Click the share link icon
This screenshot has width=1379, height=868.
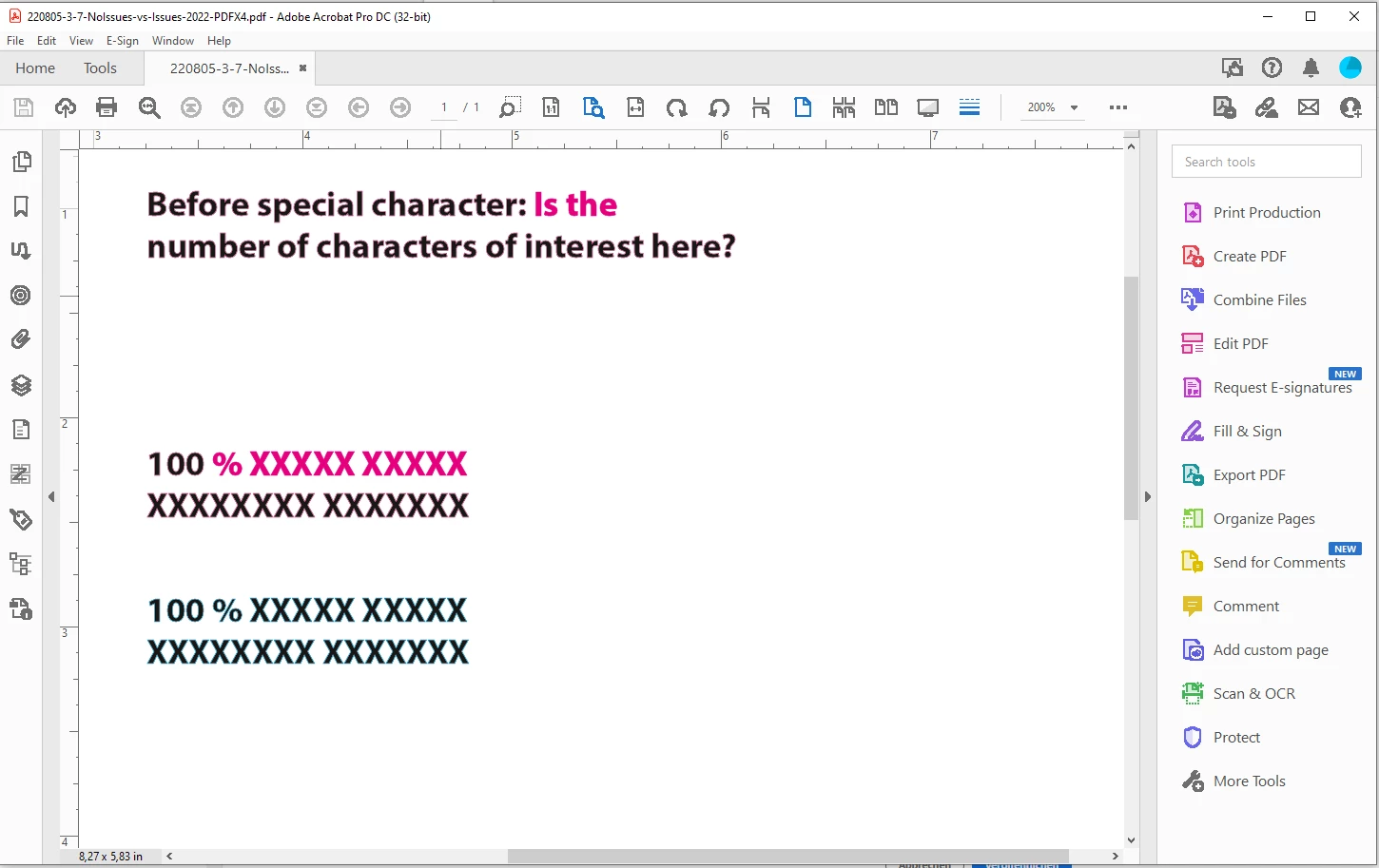click(1267, 107)
